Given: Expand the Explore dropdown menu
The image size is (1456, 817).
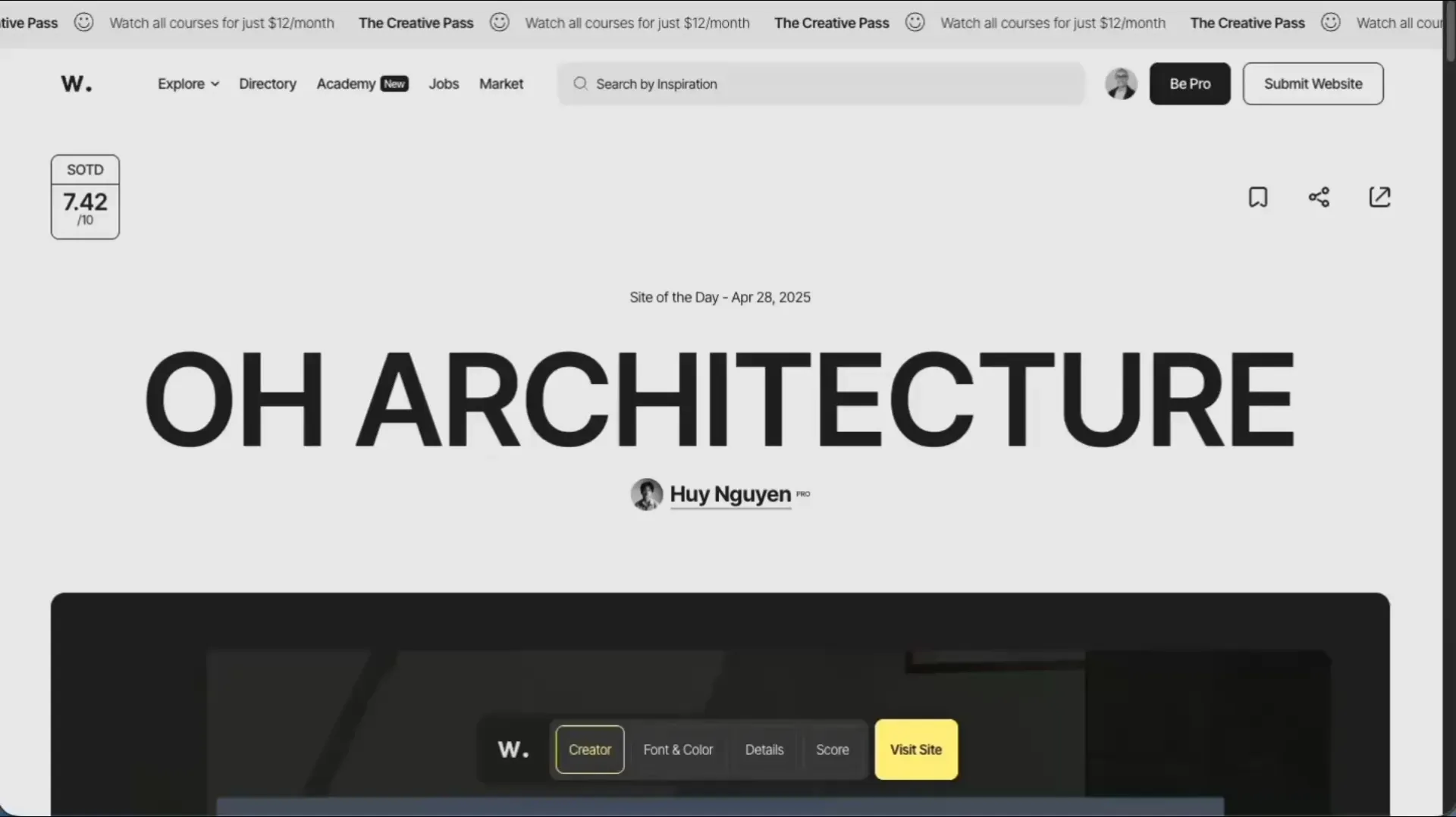Looking at the screenshot, I should [188, 83].
